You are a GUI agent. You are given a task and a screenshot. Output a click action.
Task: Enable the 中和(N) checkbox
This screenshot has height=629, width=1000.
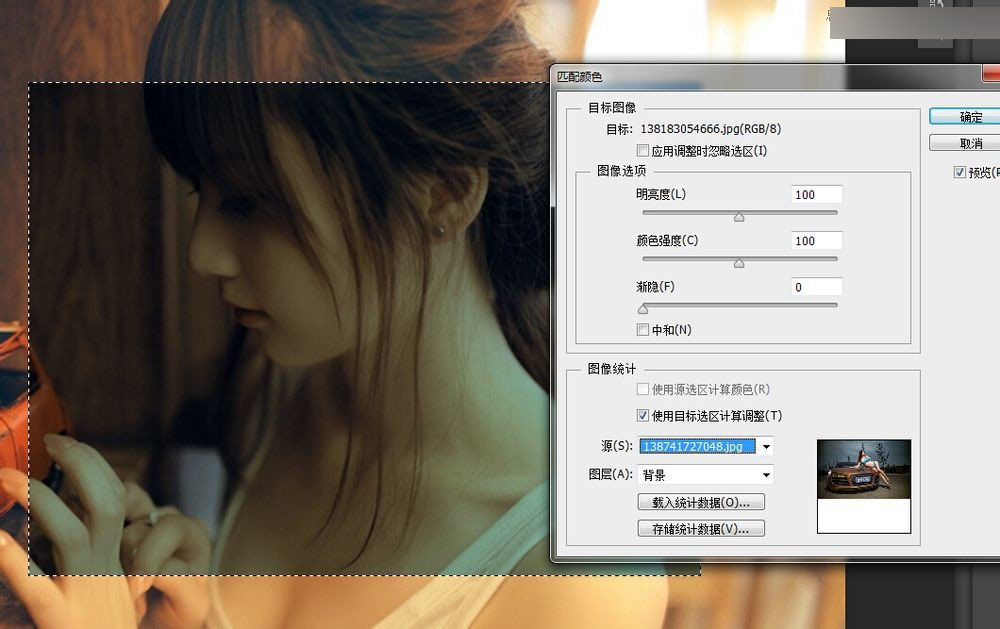point(643,330)
